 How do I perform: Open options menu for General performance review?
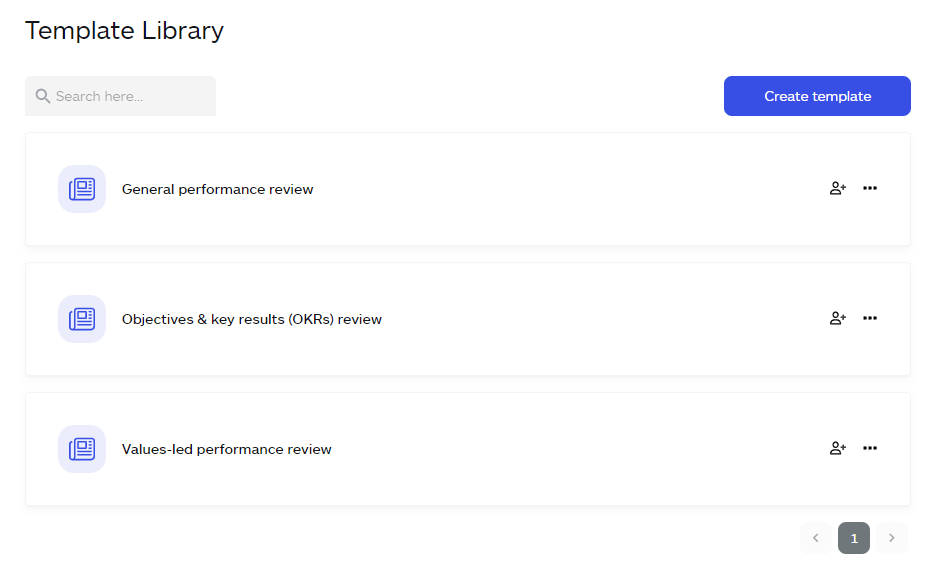[x=870, y=188]
